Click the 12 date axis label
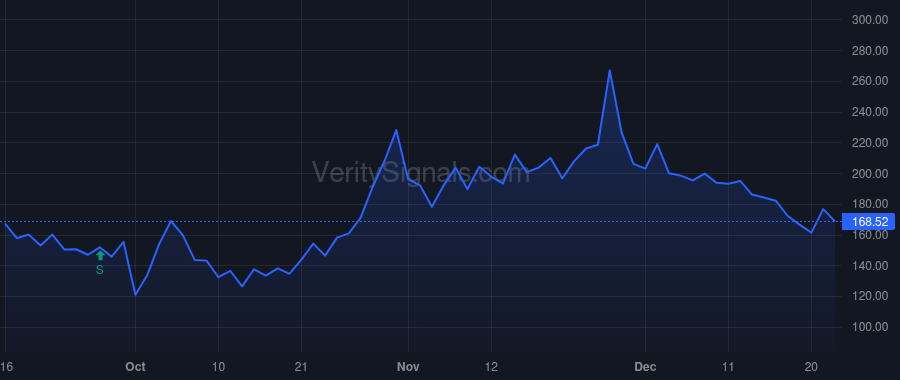This screenshot has width=900, height=380. (491, 367)
